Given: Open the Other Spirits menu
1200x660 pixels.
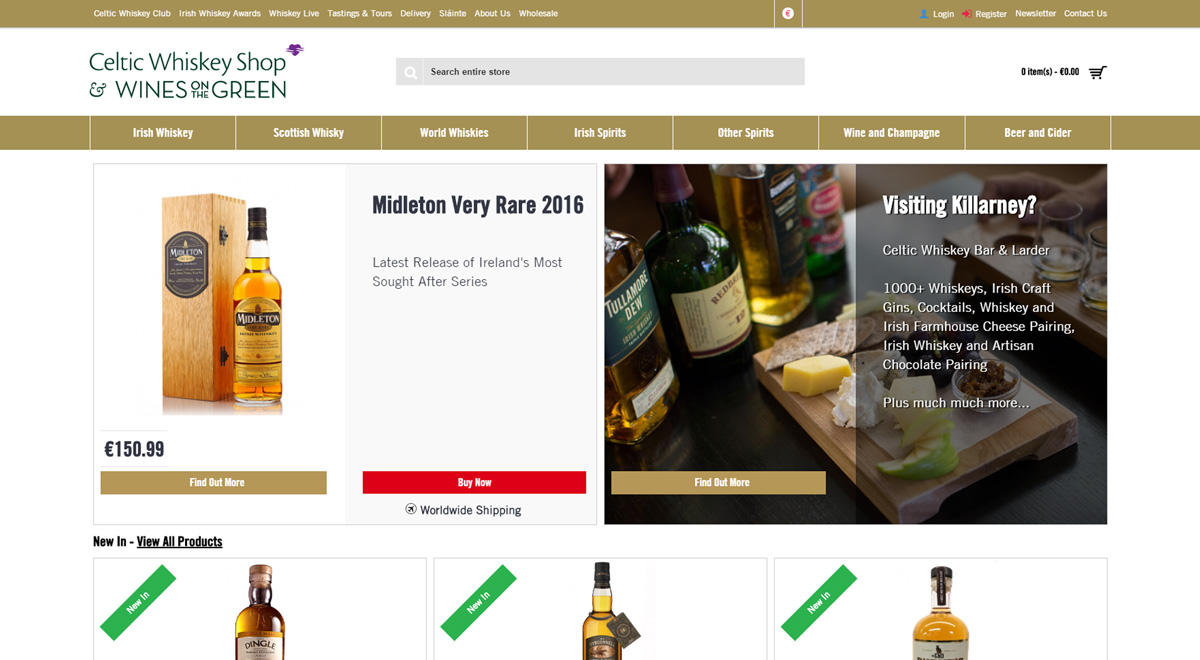Looking at the screenshot, I should tap(746, 133).
